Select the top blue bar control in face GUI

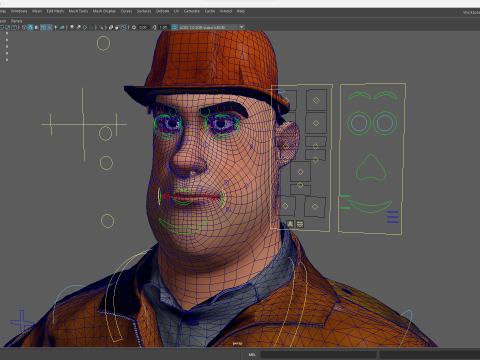pyautogui.click(x=392, y=212)
